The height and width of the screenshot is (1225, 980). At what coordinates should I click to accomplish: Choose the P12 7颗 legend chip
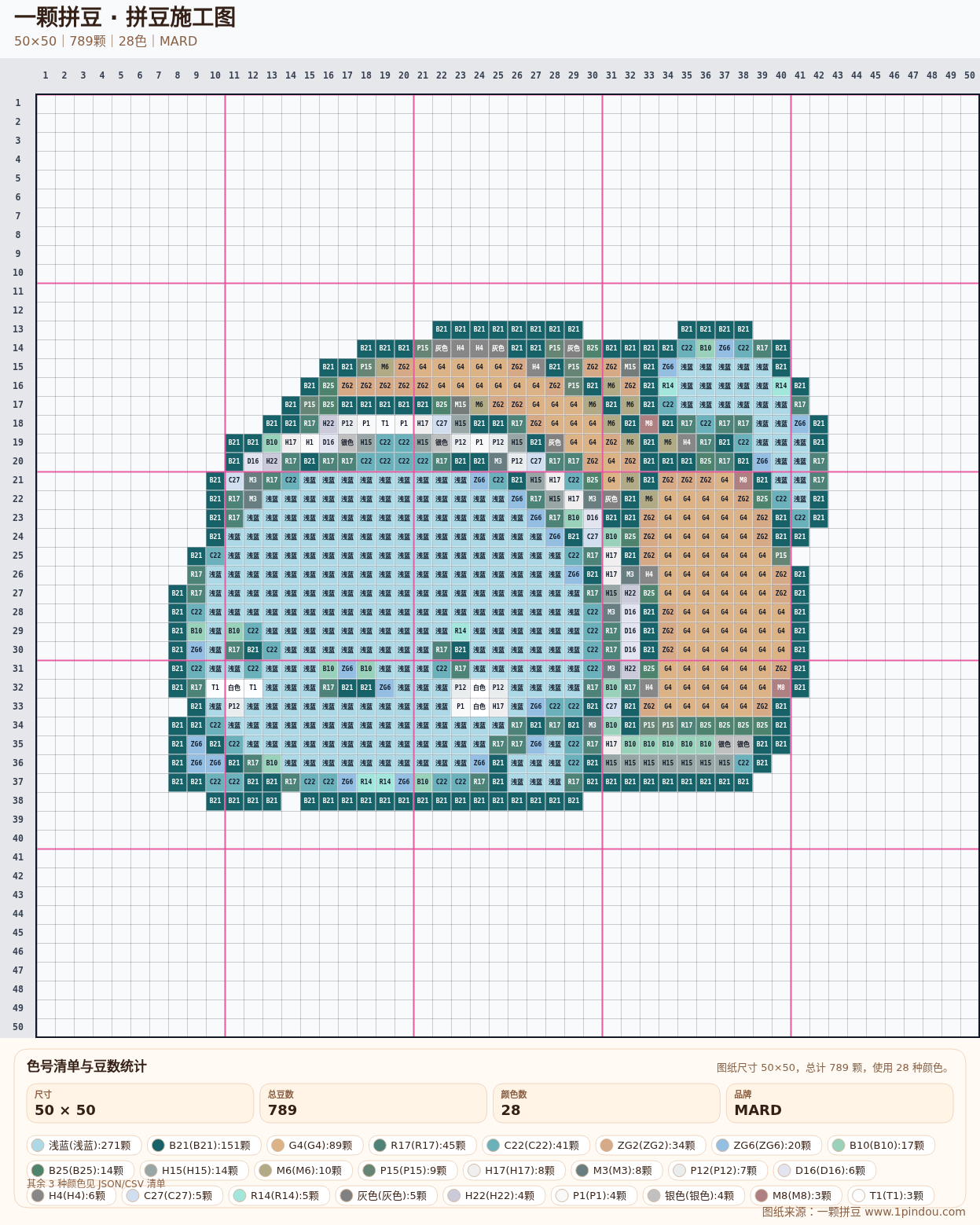pyautogui.click(x=718, y=1170)
